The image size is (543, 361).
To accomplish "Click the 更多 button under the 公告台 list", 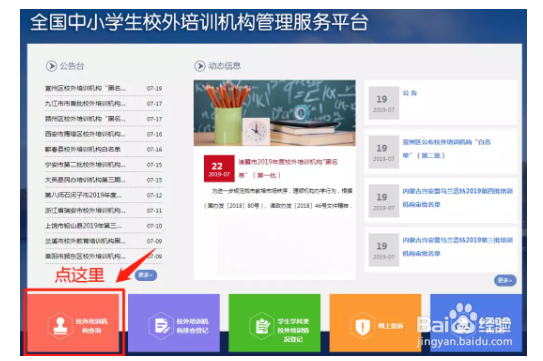I will [x=145, y=275].
